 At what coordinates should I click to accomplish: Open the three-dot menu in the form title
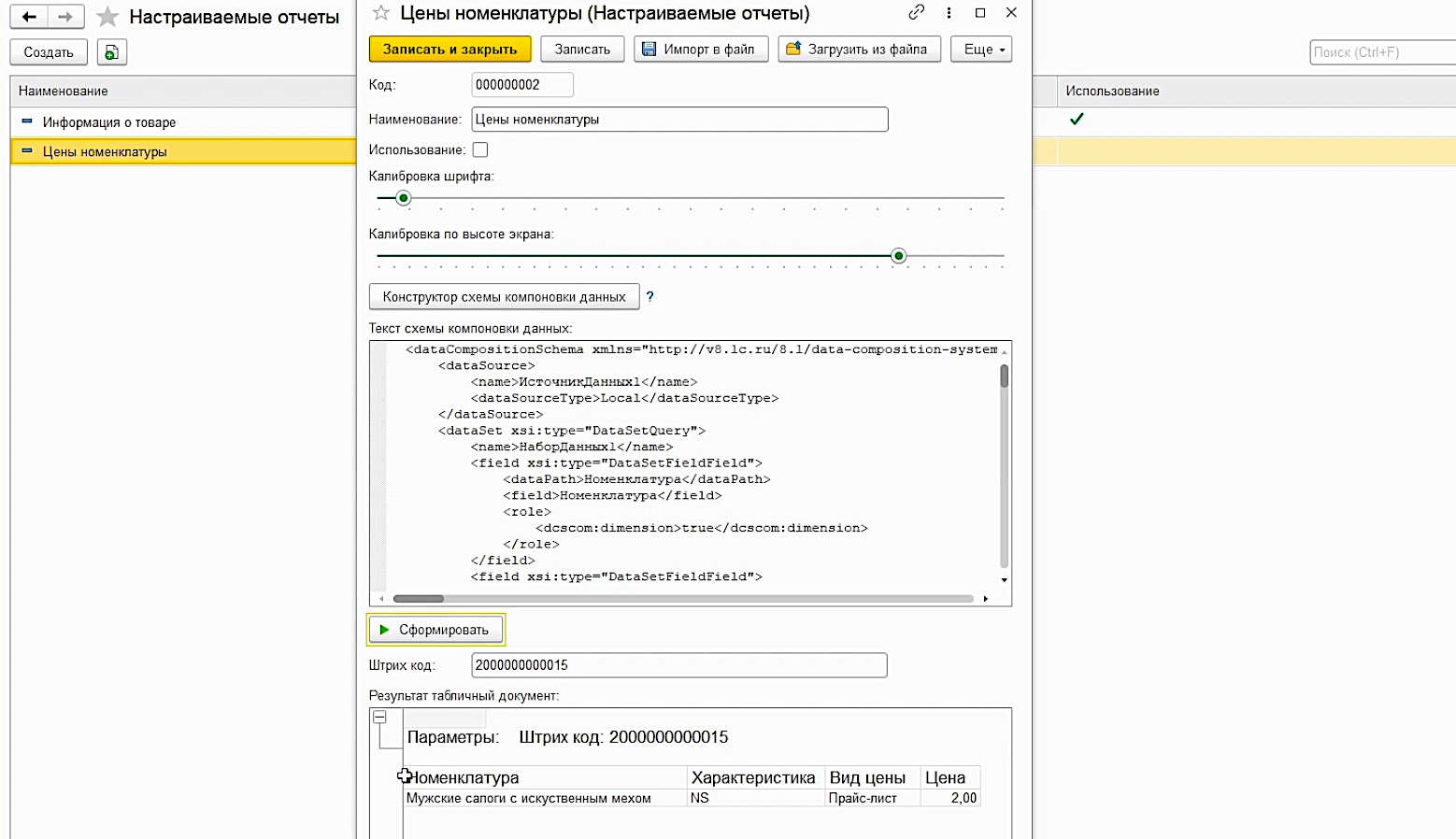click(x=949, y=13)
